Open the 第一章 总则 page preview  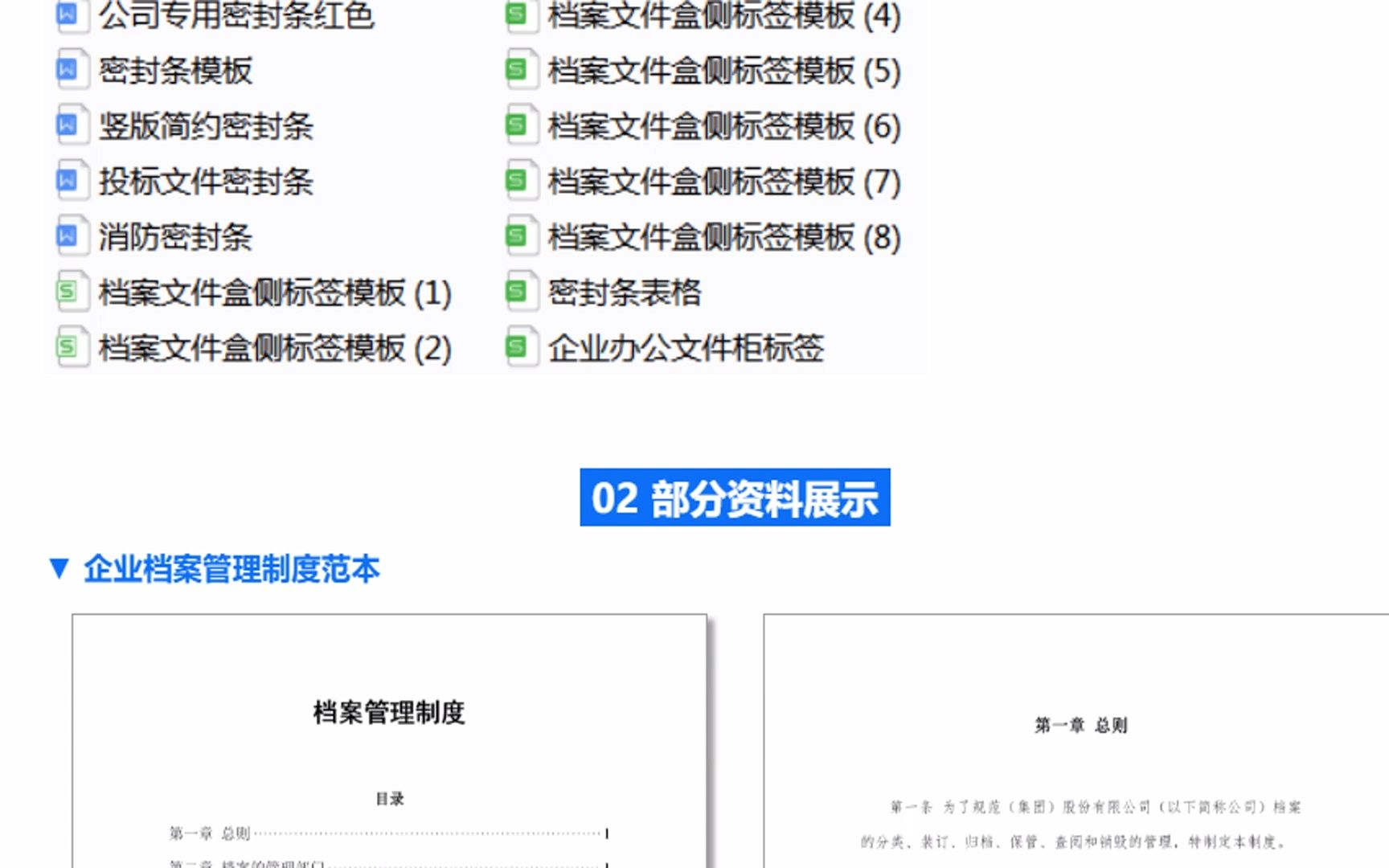point(1076,741)
